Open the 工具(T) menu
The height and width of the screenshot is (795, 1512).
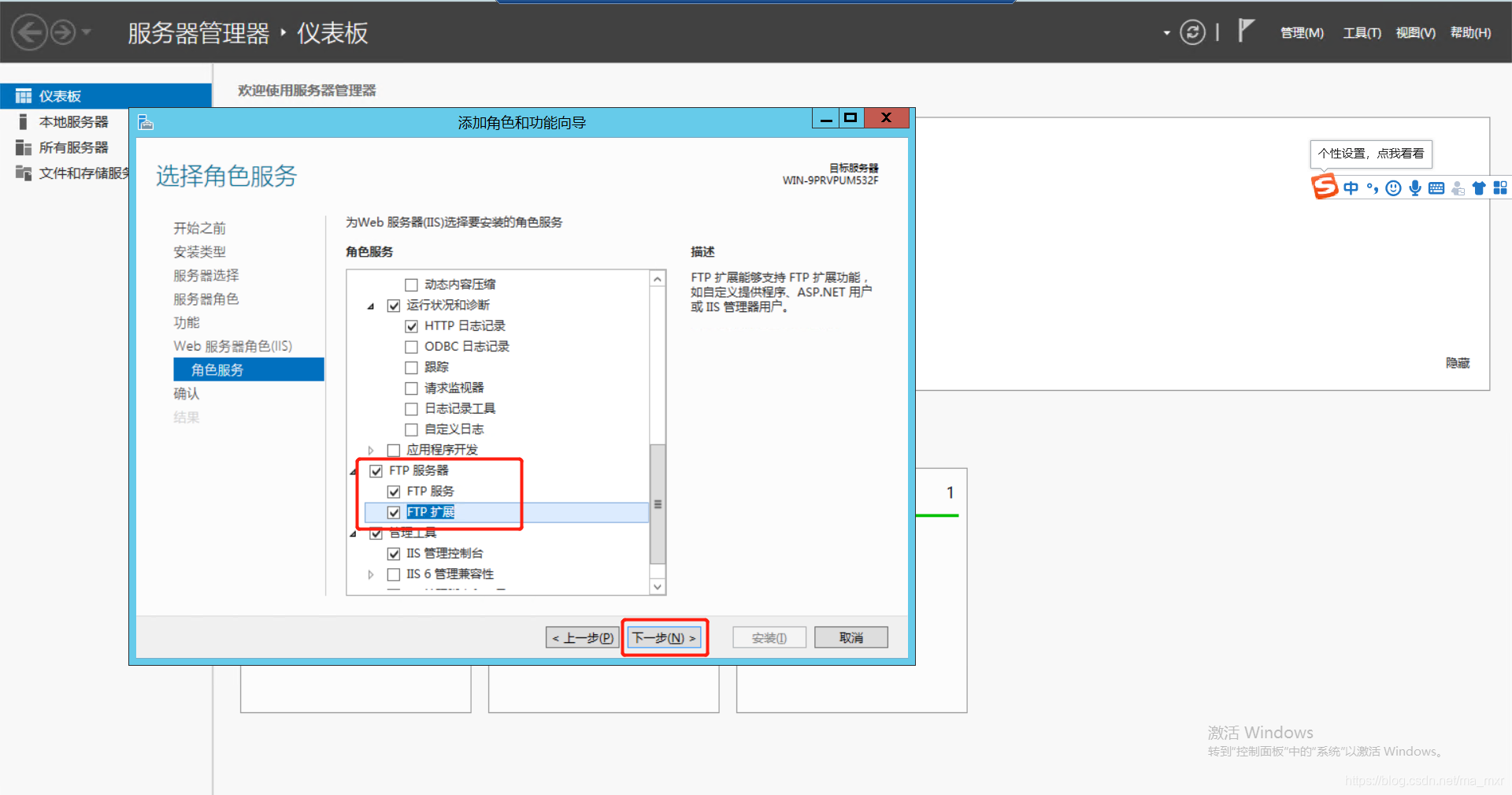coord(1362,32)
